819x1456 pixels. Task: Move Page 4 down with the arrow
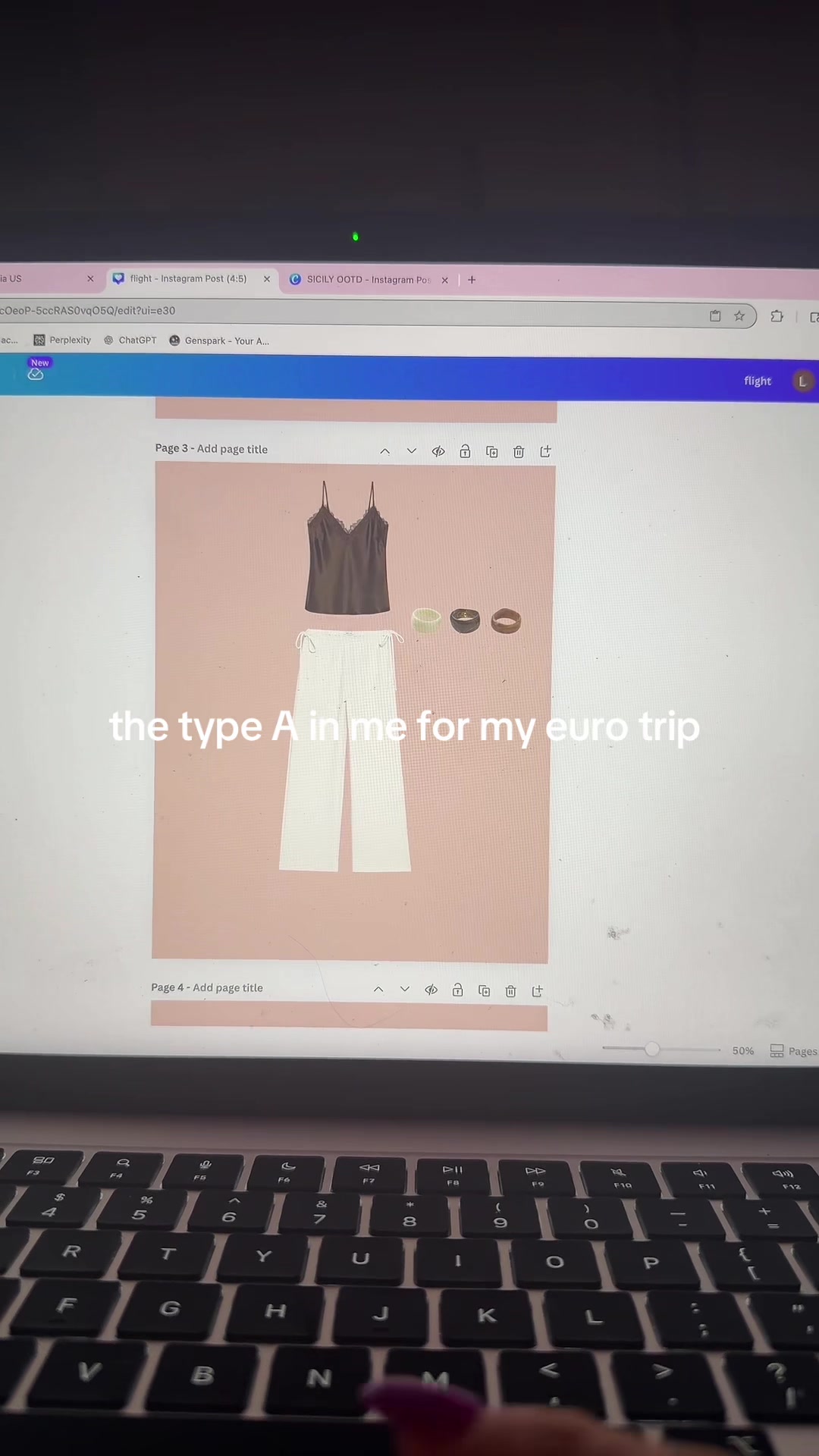pyautogui.click(x=405, y=990)
